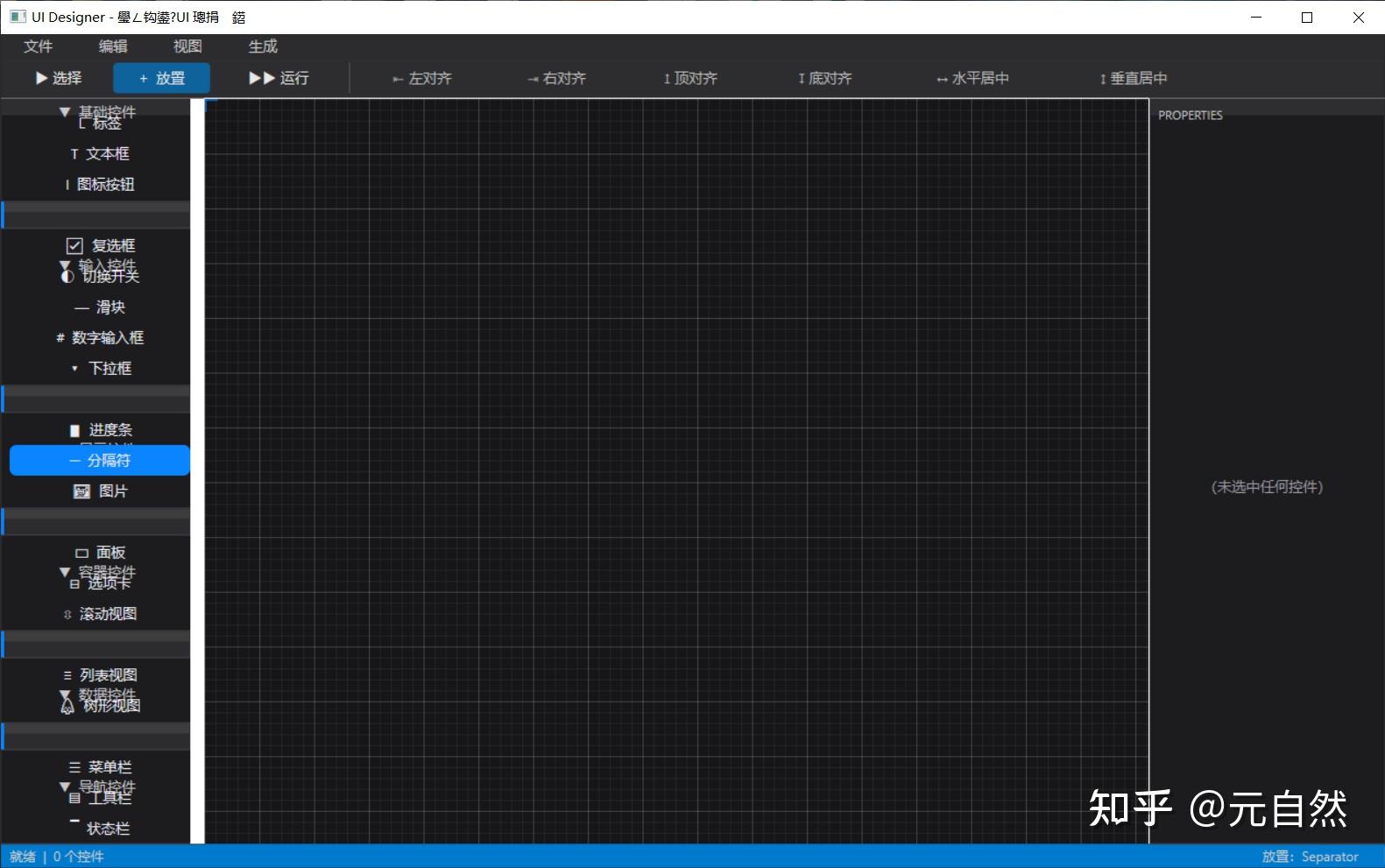Viewport: 1385px width, 868px height.
Task: Choose the 滚动视图 scroll view widget
Action: tap(100, 613)
